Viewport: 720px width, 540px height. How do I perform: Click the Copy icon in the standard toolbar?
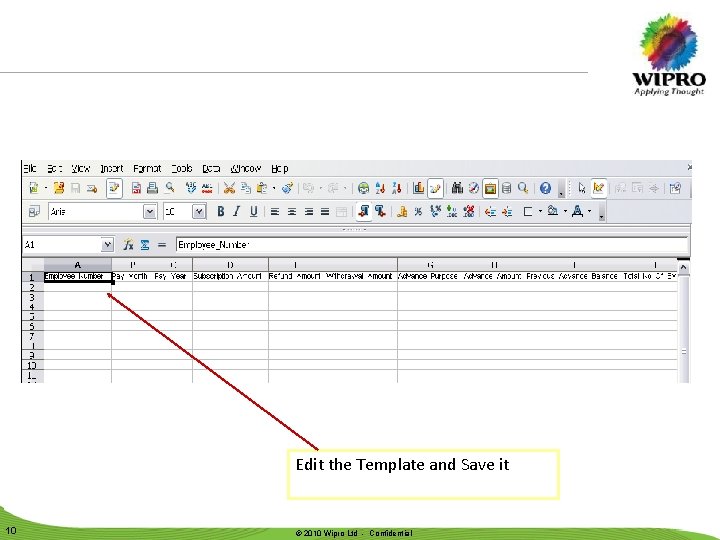(246, 188)
